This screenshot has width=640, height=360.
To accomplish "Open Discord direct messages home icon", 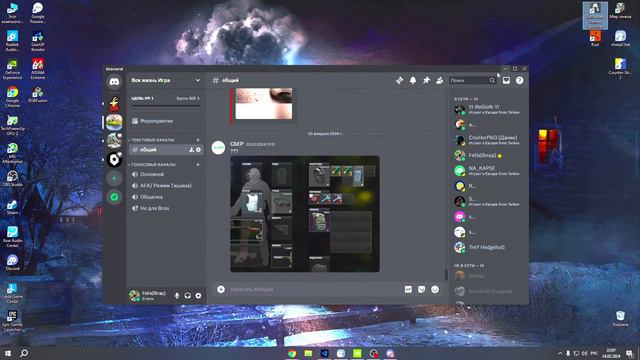I will [x=114, y=82].
